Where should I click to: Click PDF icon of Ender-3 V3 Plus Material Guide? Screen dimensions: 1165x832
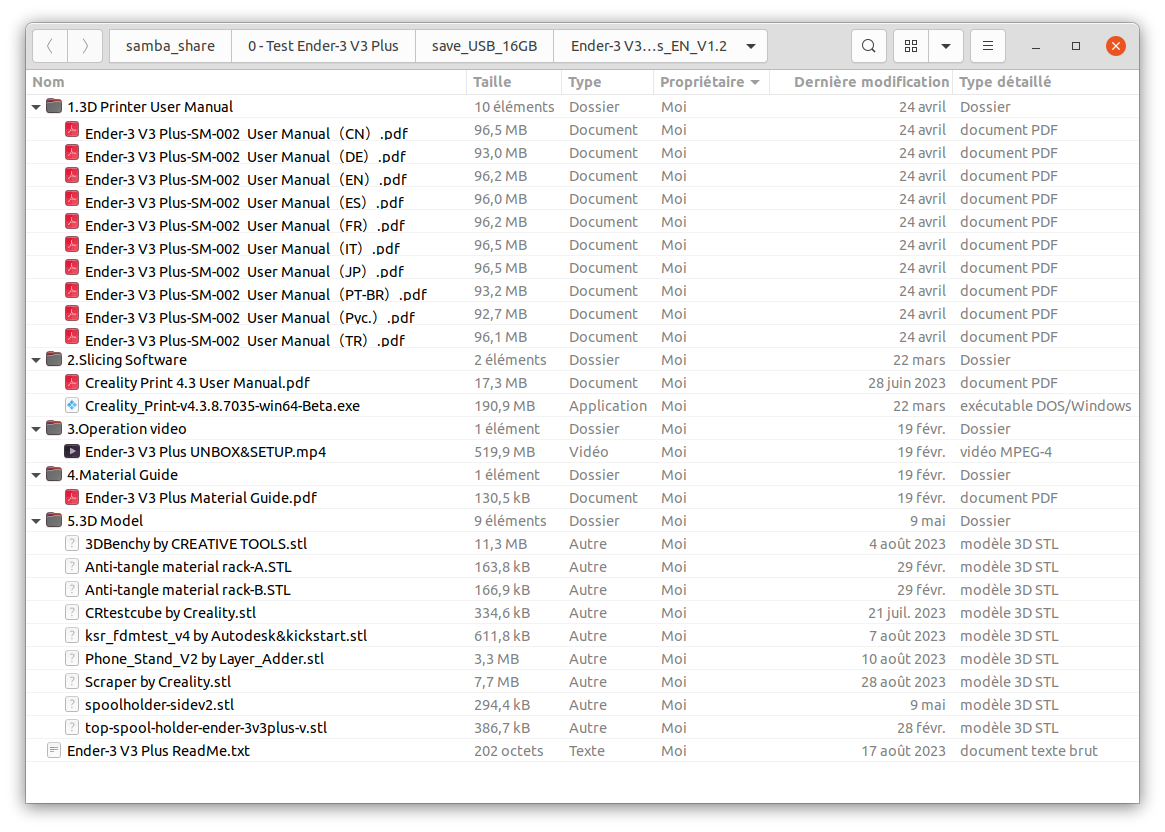point(71,498)
